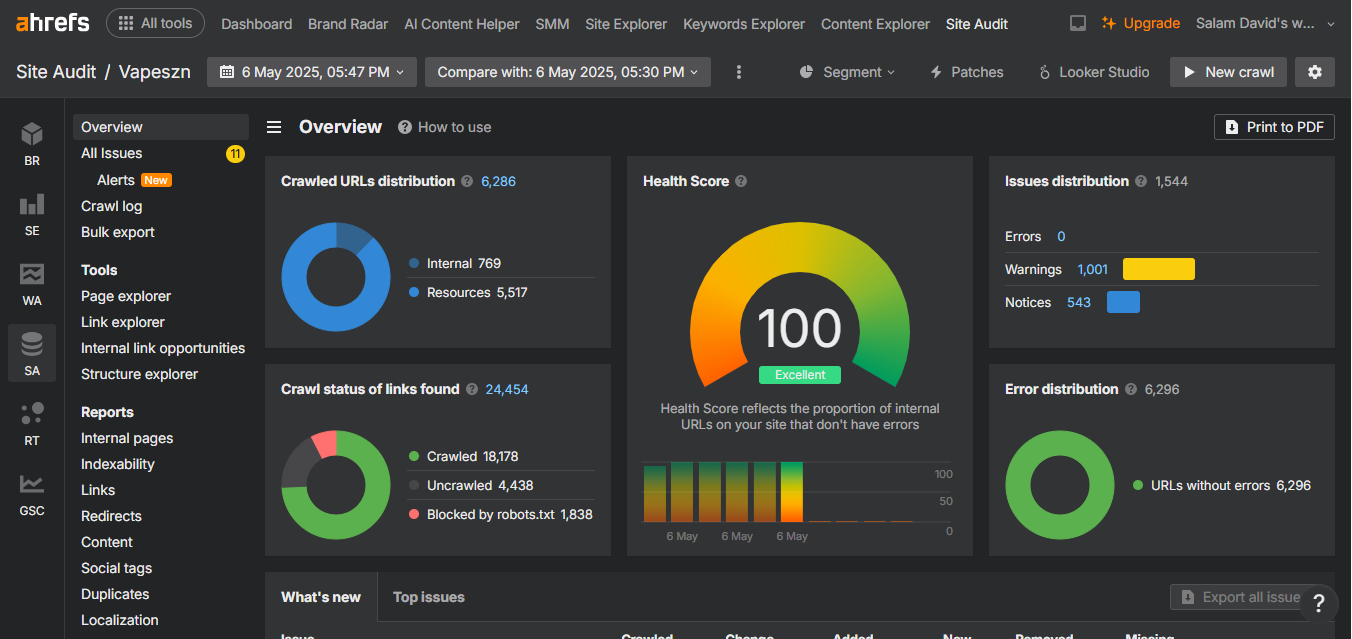Start a New crawl
Image resolution: width=1352 pixels, height=639 pixels.
(1228, 72)
